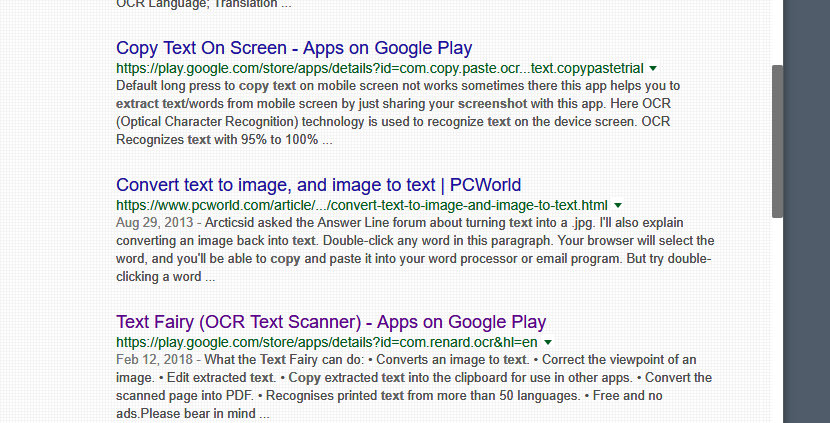Expand dropdown arrow beside pcworld.com URL
This screenshot has height=423, width=830.
pyautogui.click(x=617, y=205)
